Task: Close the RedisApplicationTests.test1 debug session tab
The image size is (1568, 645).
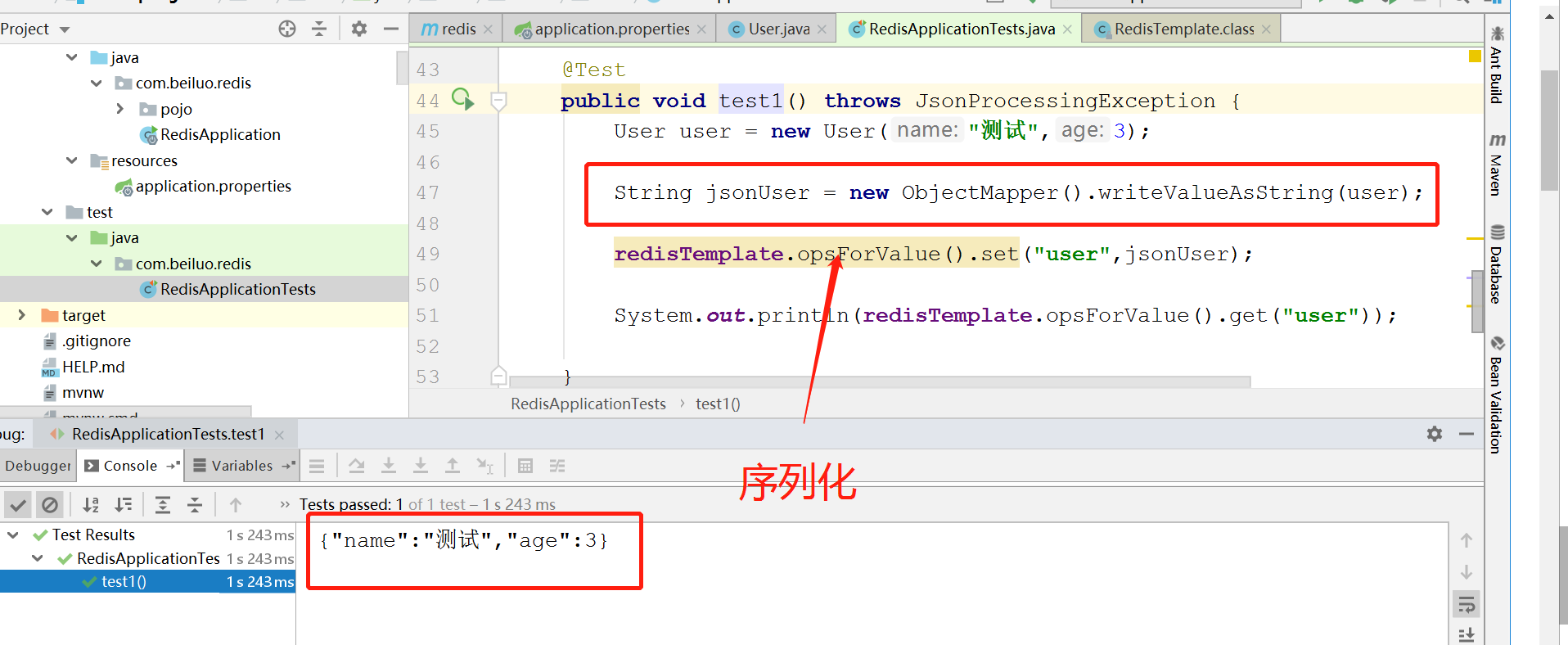Action: 280,435
